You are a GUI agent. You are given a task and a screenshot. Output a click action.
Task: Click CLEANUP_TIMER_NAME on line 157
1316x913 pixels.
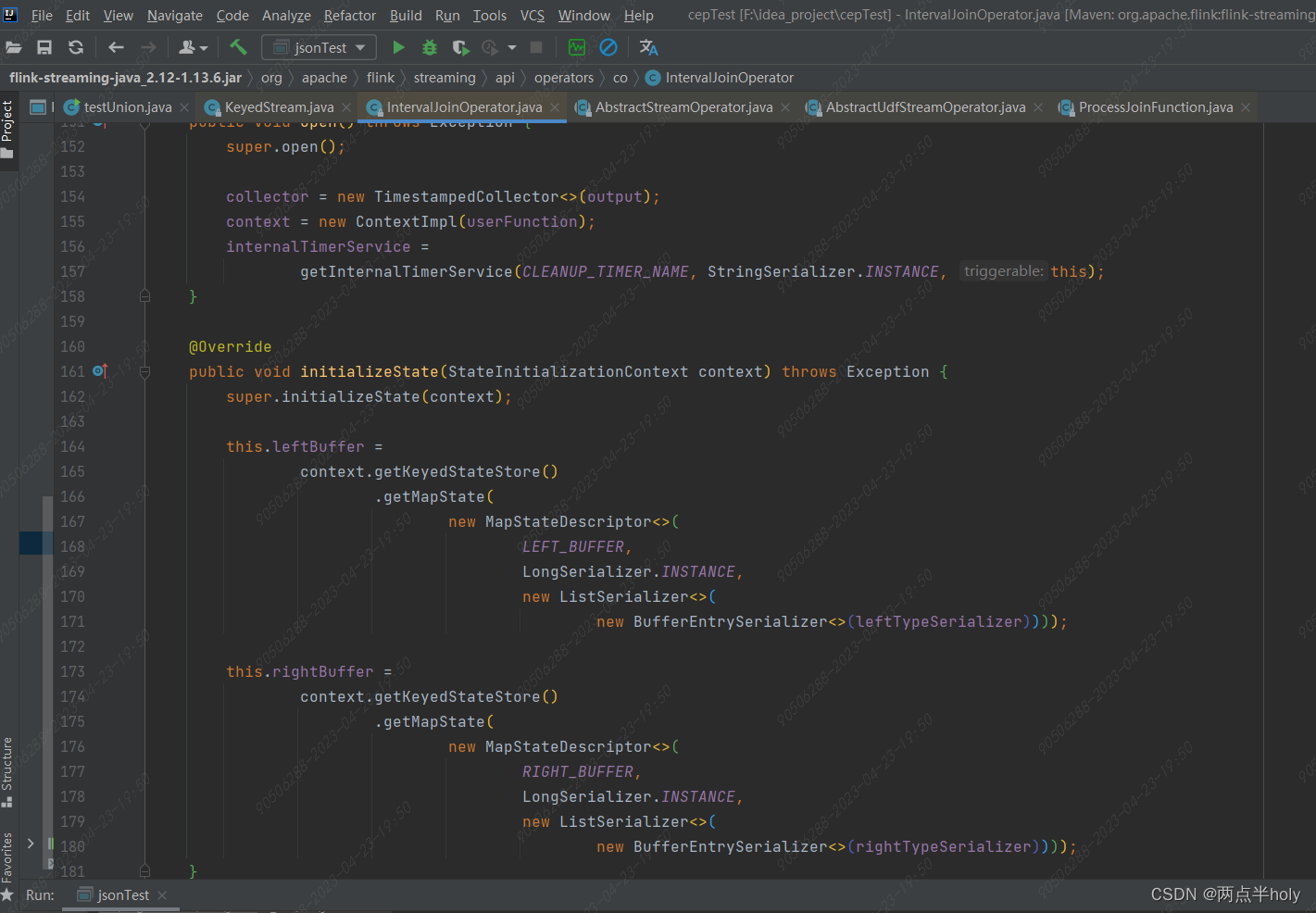[x=606, y=271]
